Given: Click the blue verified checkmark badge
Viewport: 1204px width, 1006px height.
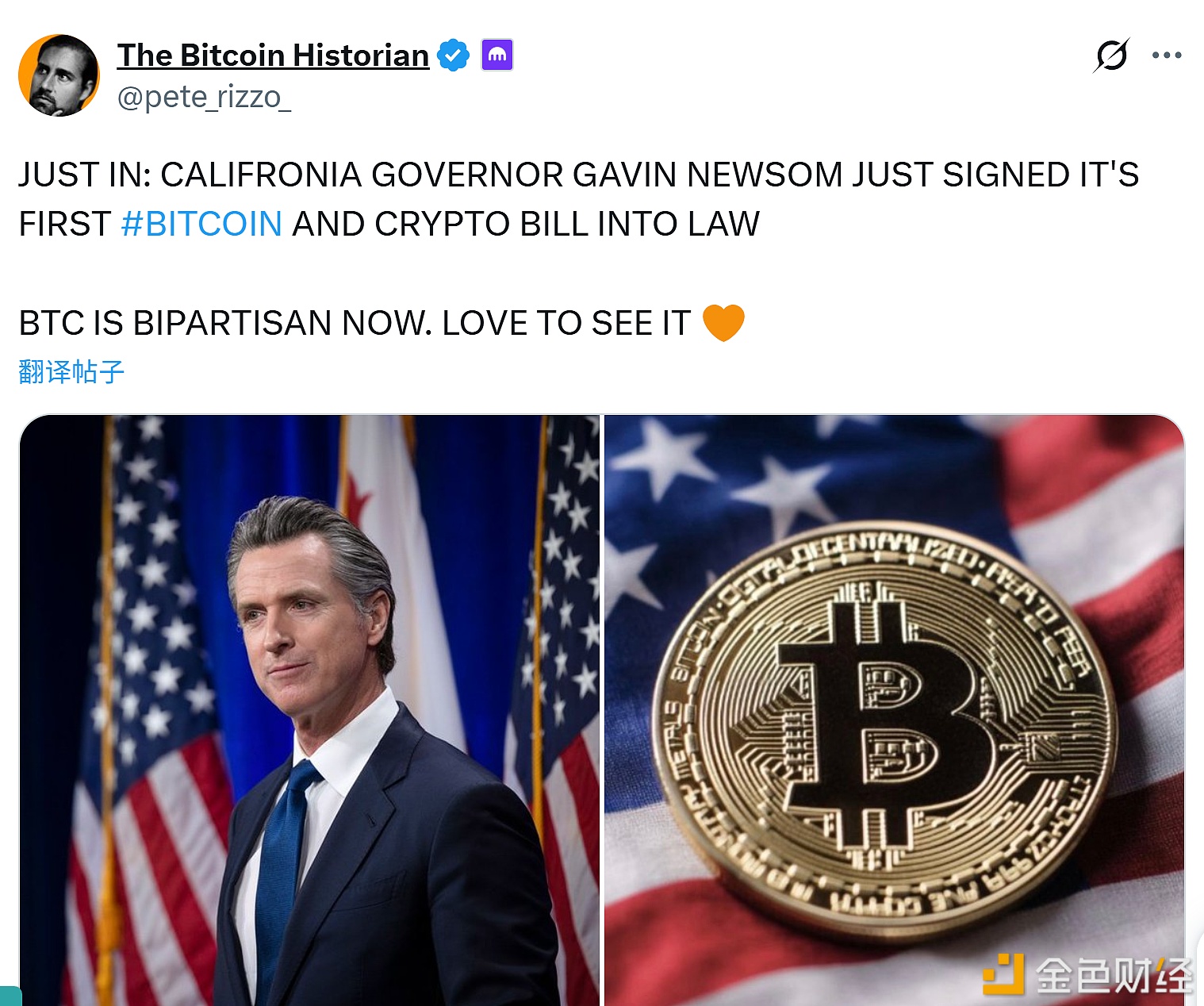Looking at the screenshot, I should [x=454, y=56].
